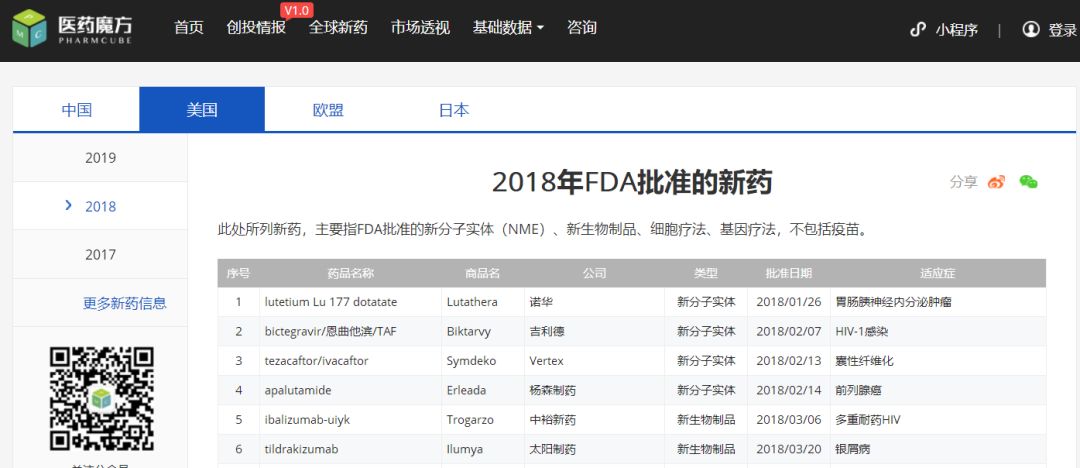The image size is (1080, 468).
Task: Open 市场透视 navigation item
Action: [420, 28]
